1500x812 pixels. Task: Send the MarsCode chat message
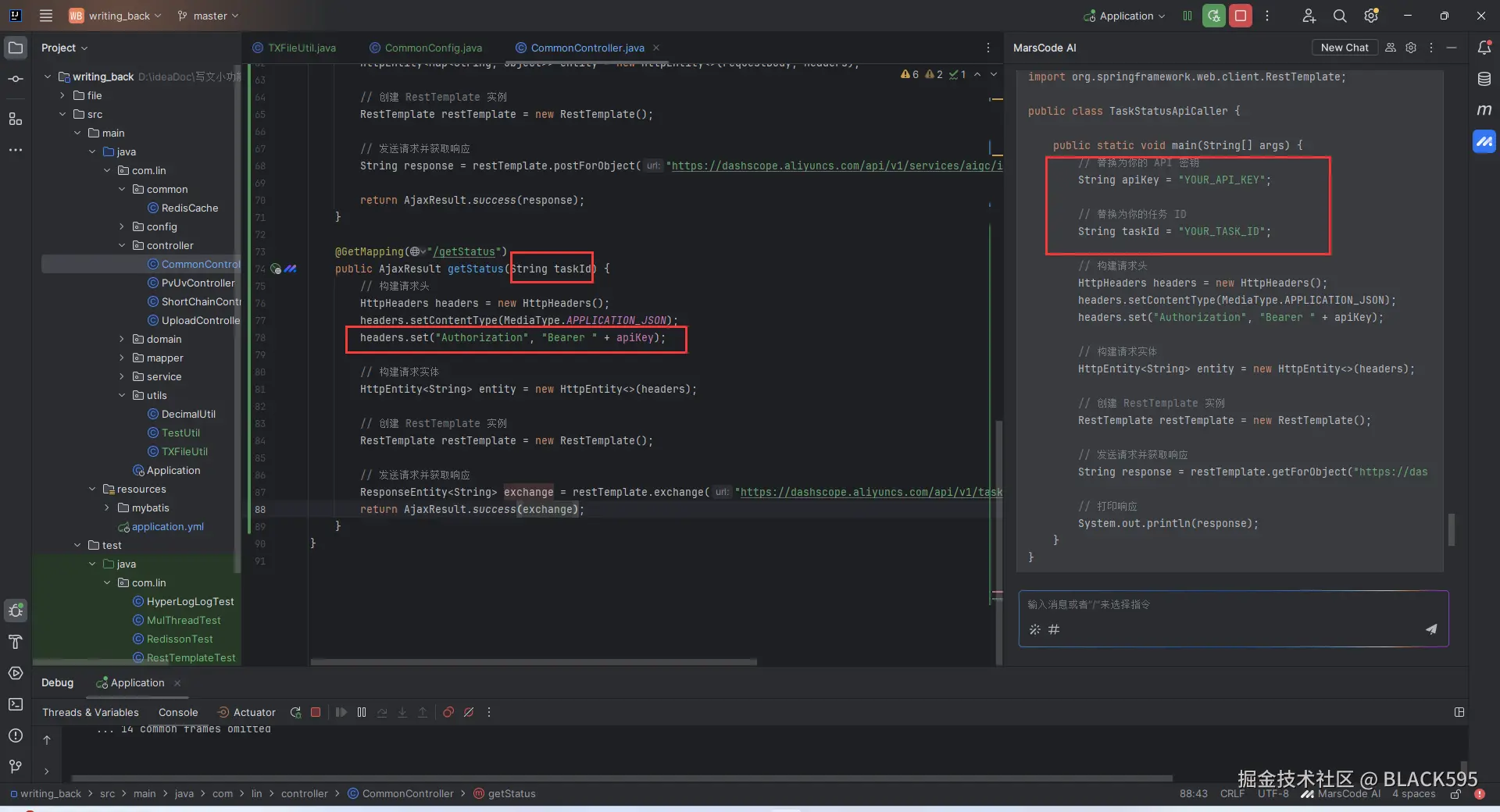(1431, 629)
